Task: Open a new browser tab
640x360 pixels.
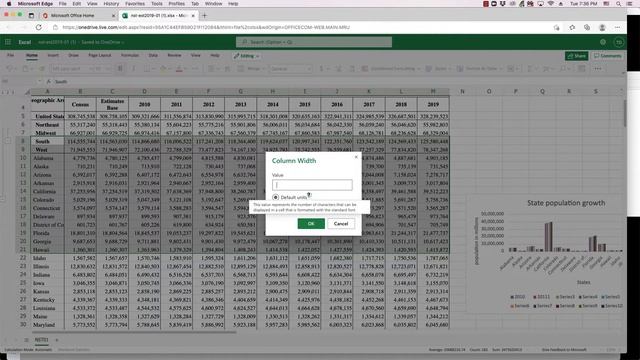Action: coord(204,16)
